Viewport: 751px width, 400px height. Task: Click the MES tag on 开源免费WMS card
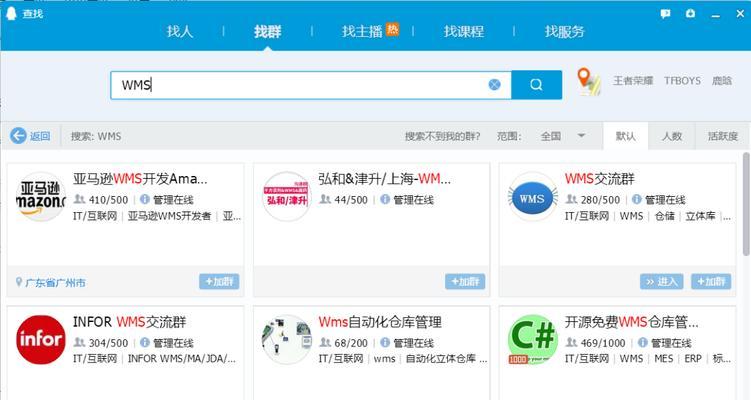click(663, 358)
